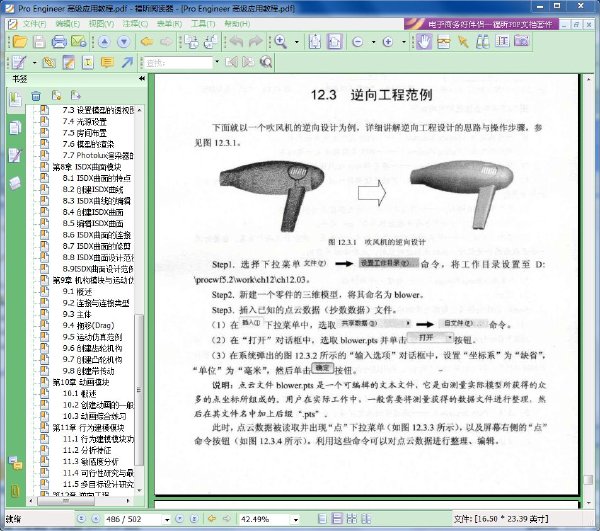The width and height of the screenshot is (600, 531).
Task: Click the Undo arrow icon
Action: pyautogui.click(x=236, y=42)
